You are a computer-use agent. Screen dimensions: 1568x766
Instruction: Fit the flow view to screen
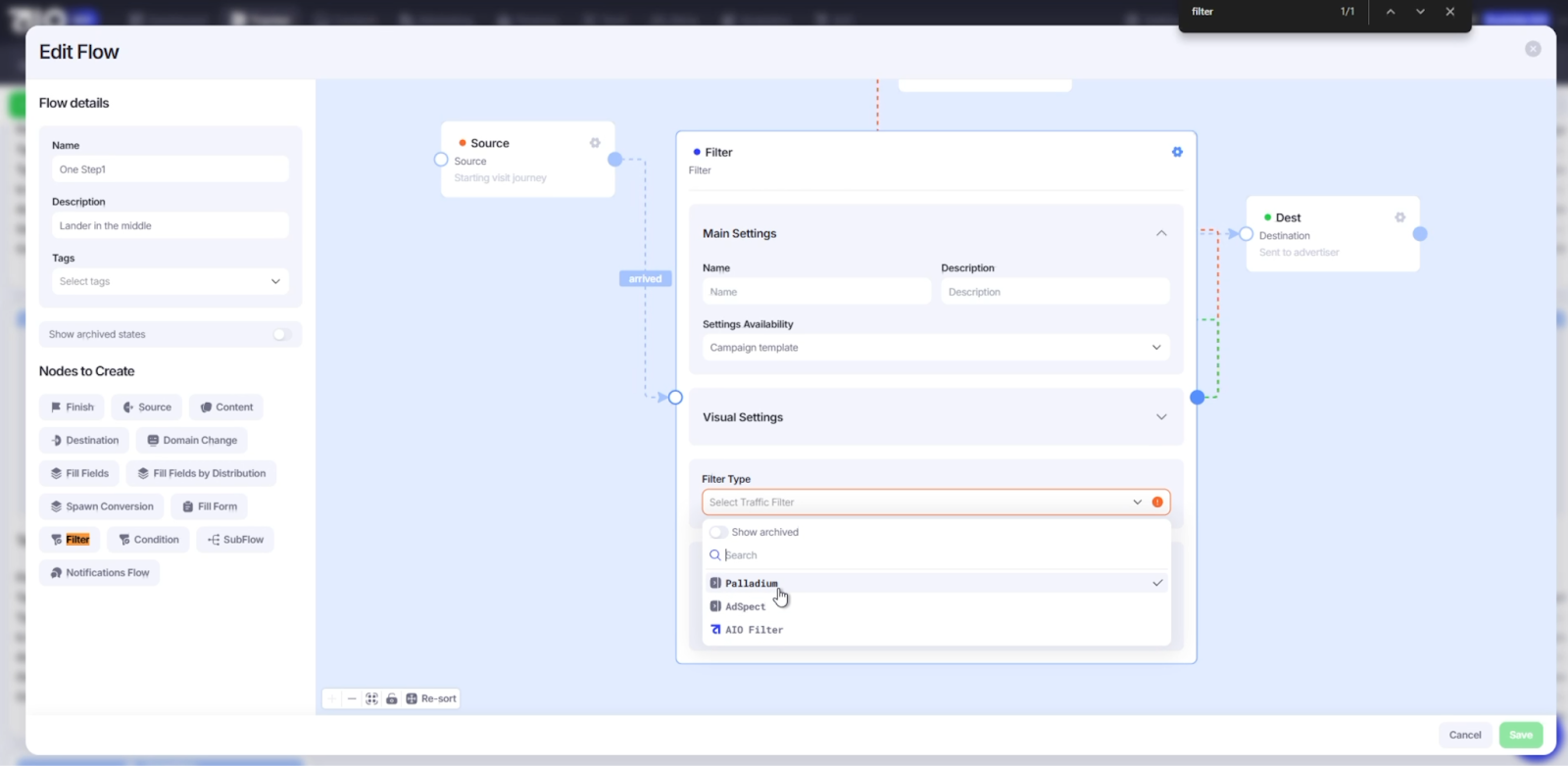(x=371, y=698)
